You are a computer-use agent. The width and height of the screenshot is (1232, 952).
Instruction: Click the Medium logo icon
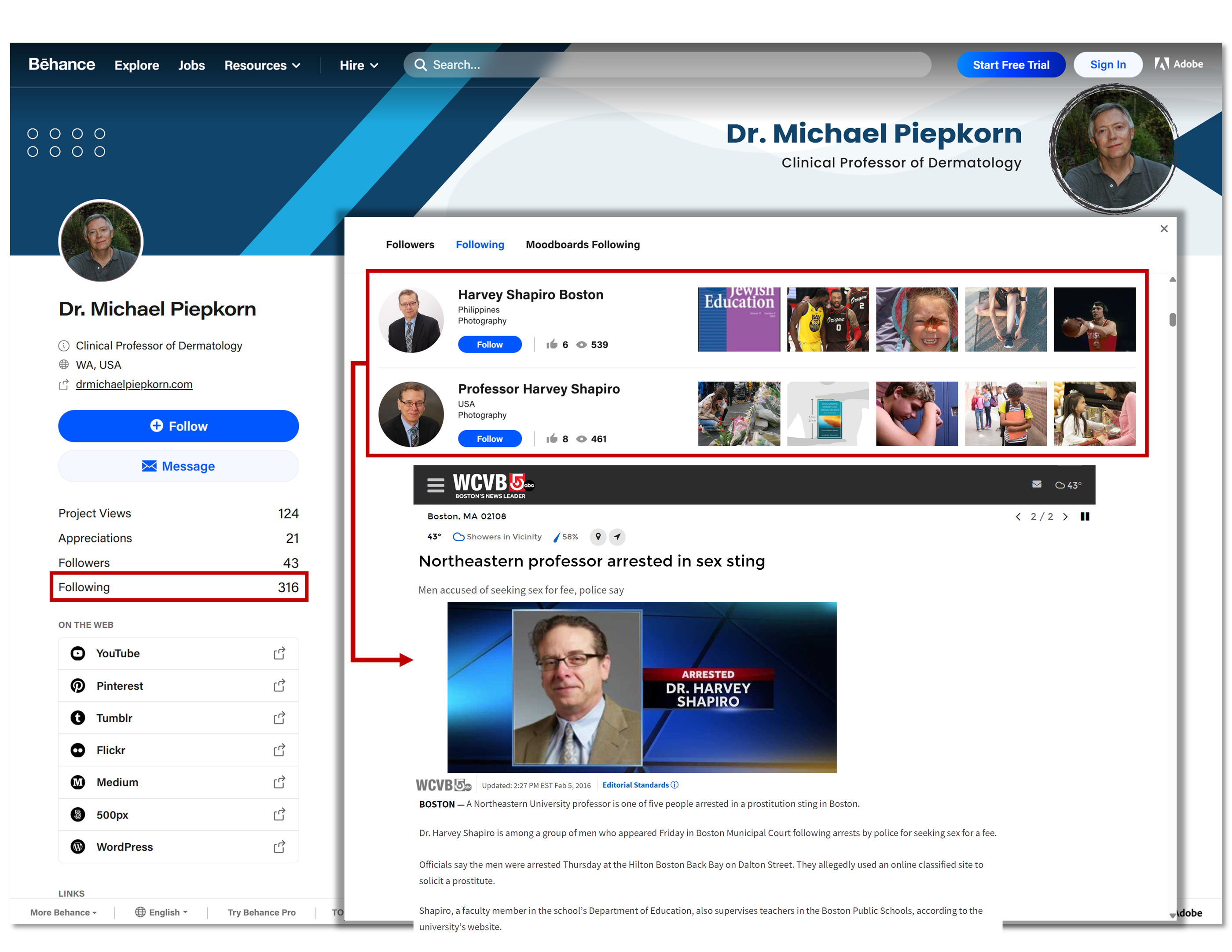pos(78,782)
